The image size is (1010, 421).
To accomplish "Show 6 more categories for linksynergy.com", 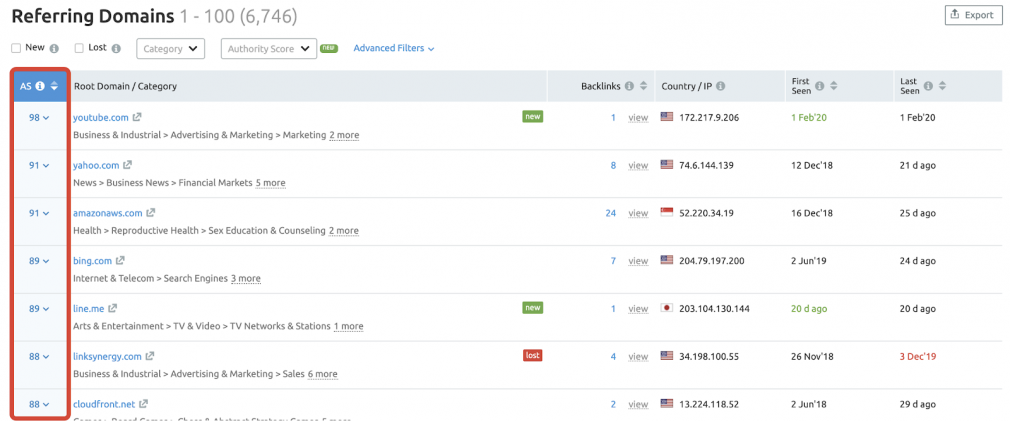I will coord(323,373).
